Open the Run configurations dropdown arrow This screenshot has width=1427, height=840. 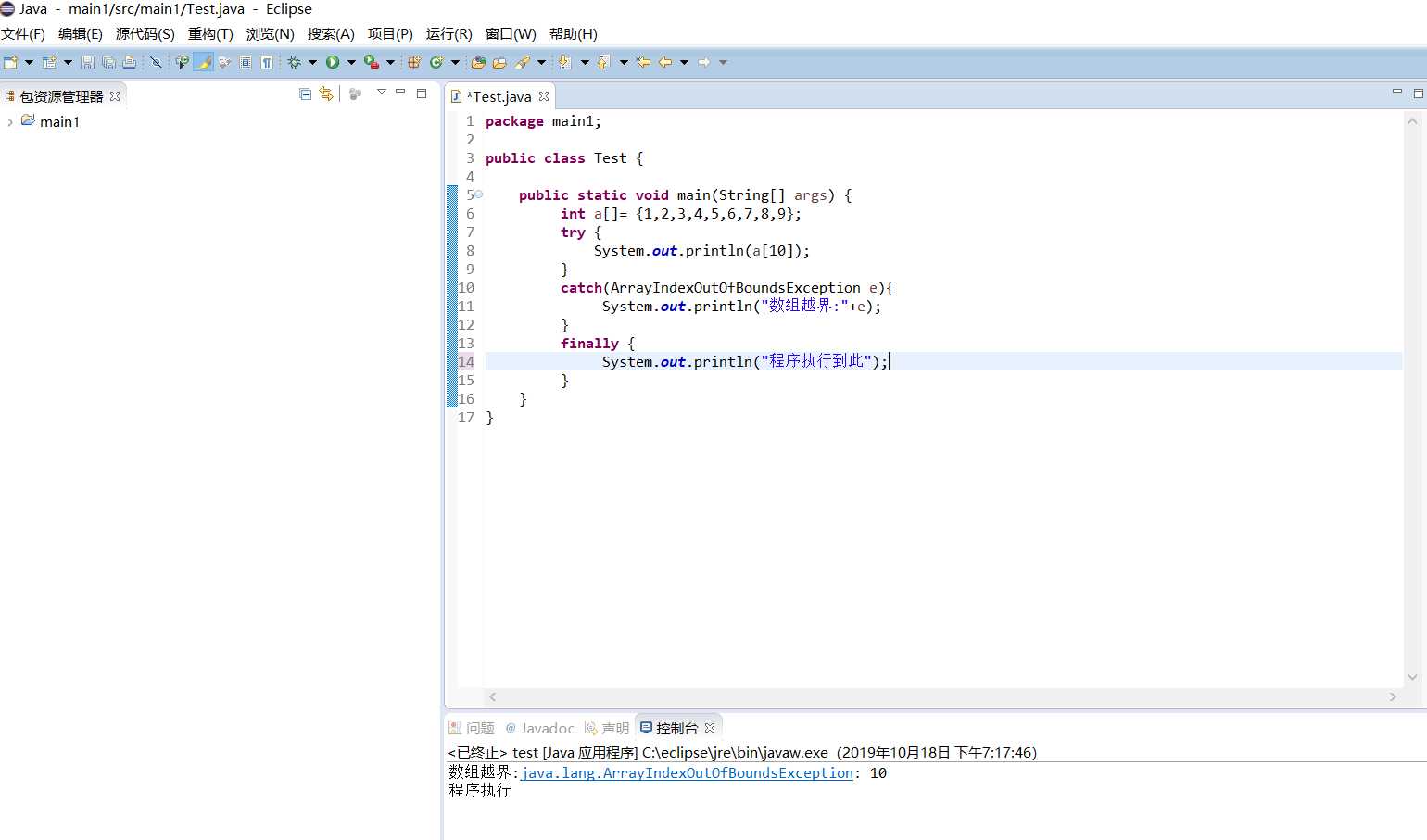pos(351,62)
